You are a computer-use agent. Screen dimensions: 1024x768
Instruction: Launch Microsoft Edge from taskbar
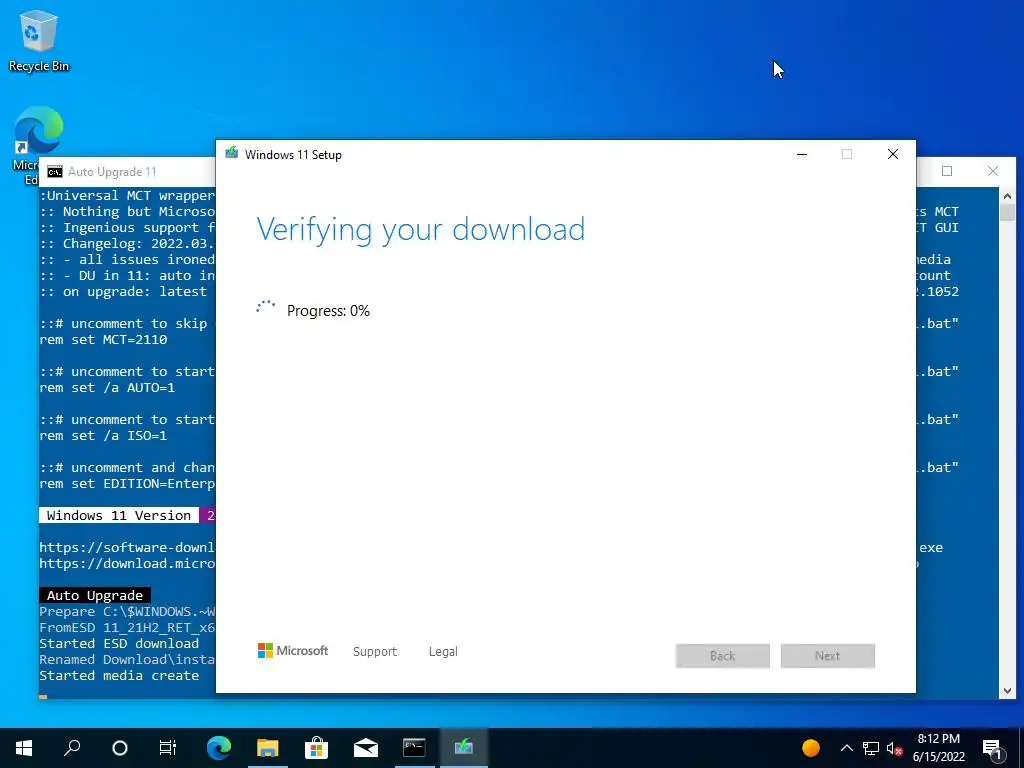tap(219, 748)
